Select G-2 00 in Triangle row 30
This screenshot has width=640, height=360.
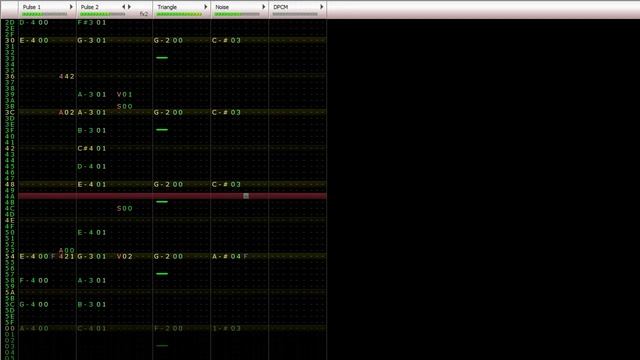(x=169, y=40)
